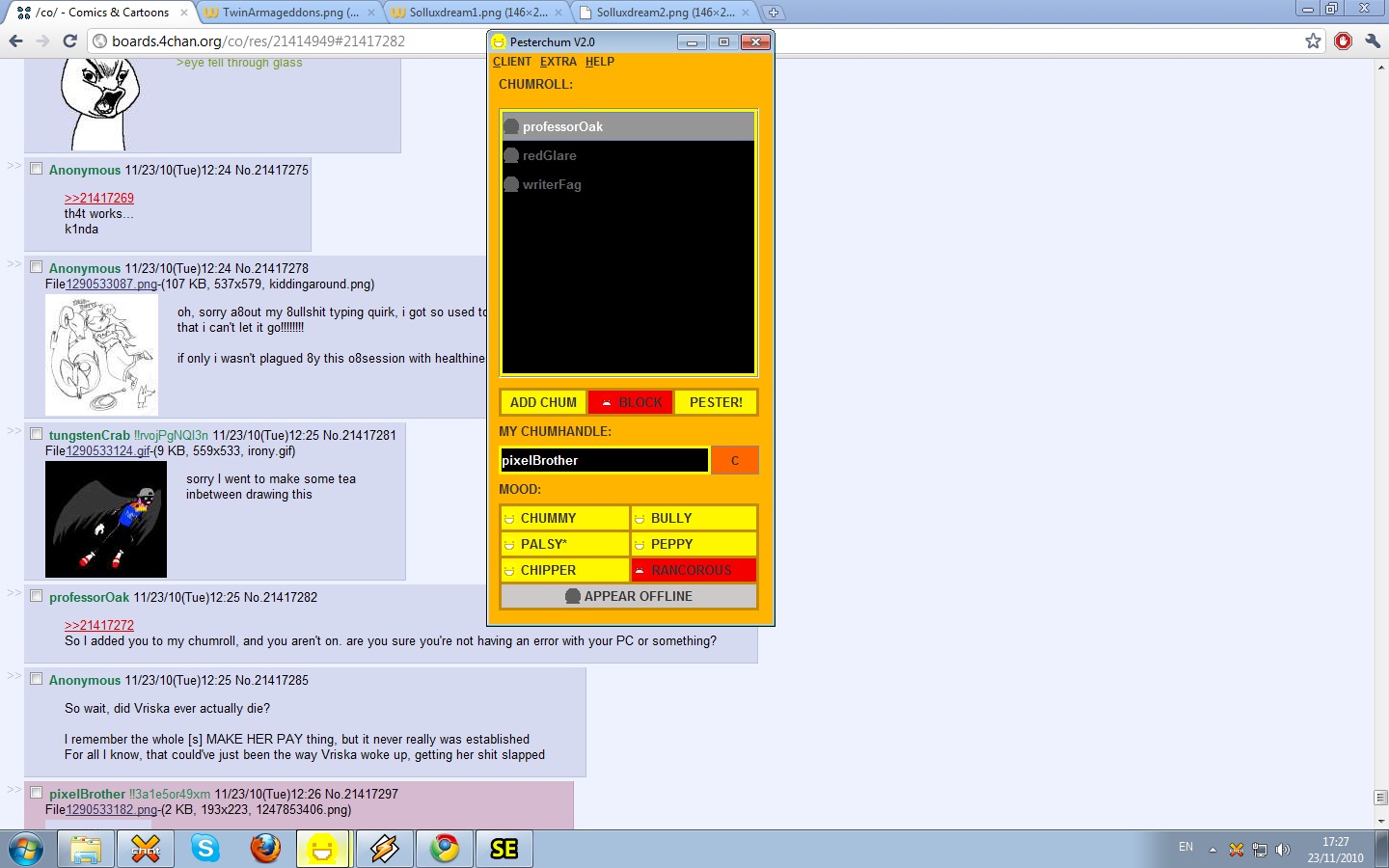Select the checkbox on pixelBrother's post
The width and height of the screenshot is (1389, 868).
tap(37, 793)
